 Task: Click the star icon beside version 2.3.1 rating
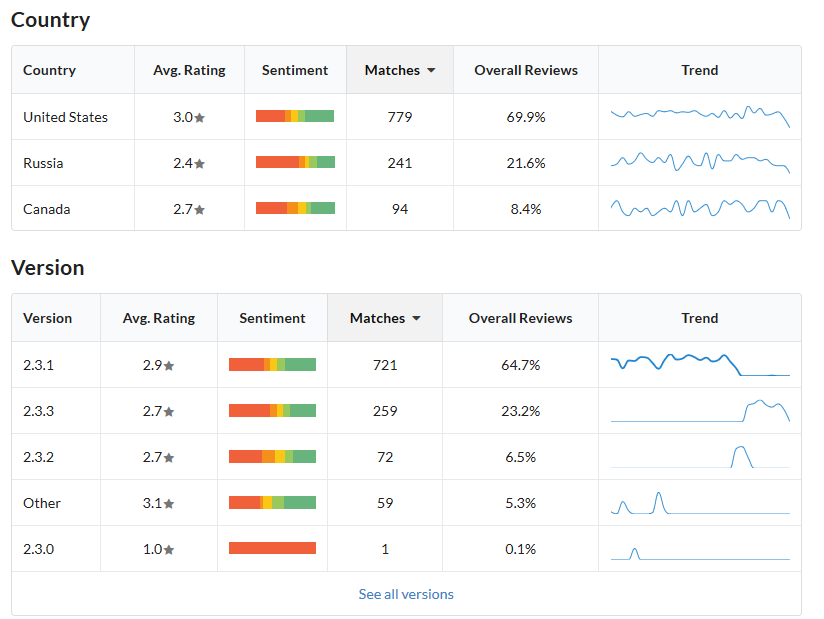169,366
